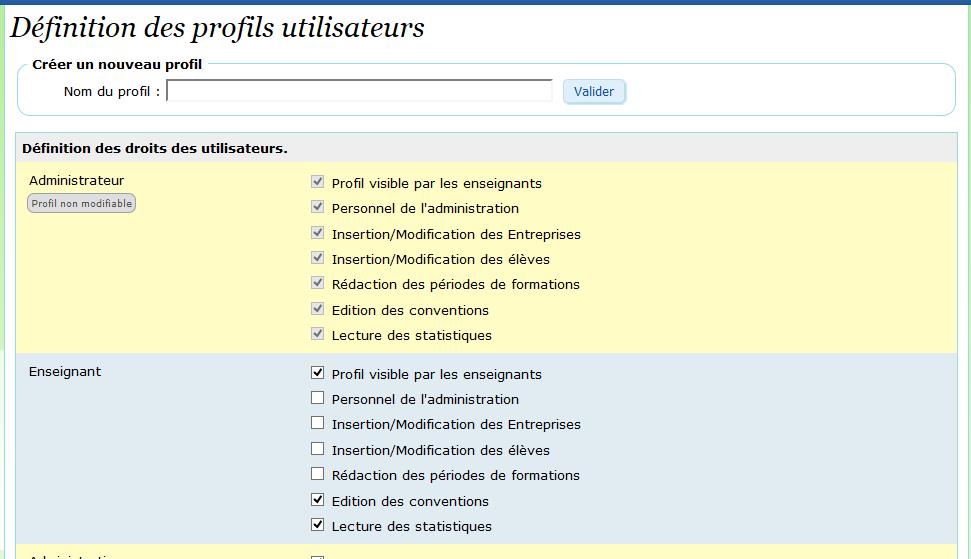Image resolution: width=971 pixels, height=559 pixels.
Task: Click Administrateur 'Personnel de l'administration' checkbox
Action: (318, 207)
